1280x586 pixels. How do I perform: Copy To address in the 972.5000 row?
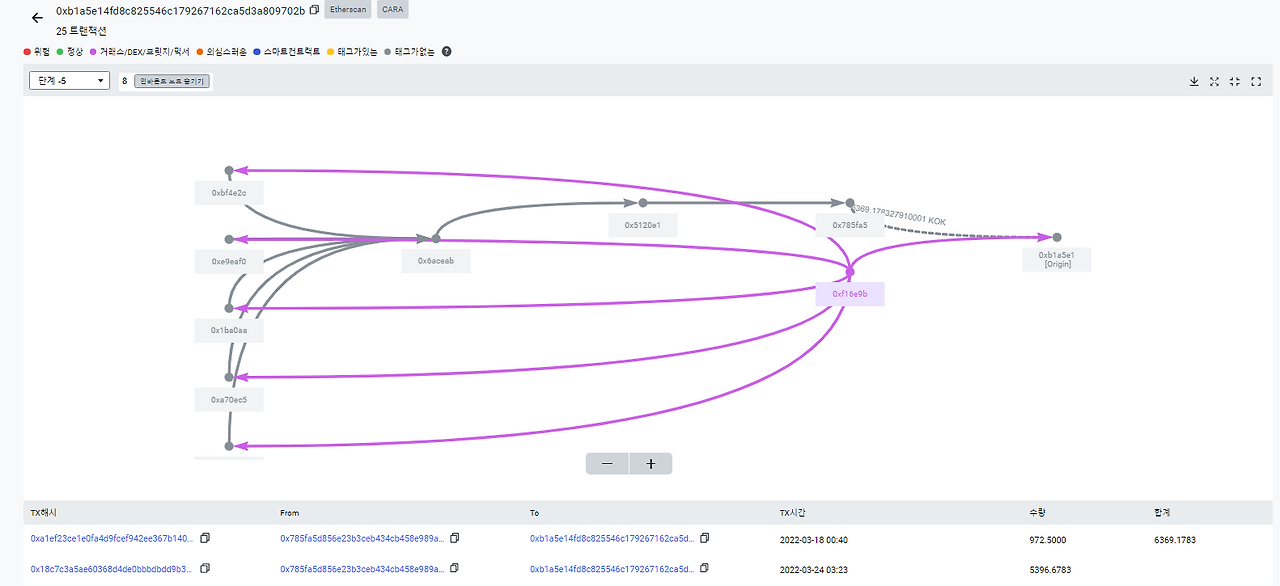point(705,539)
